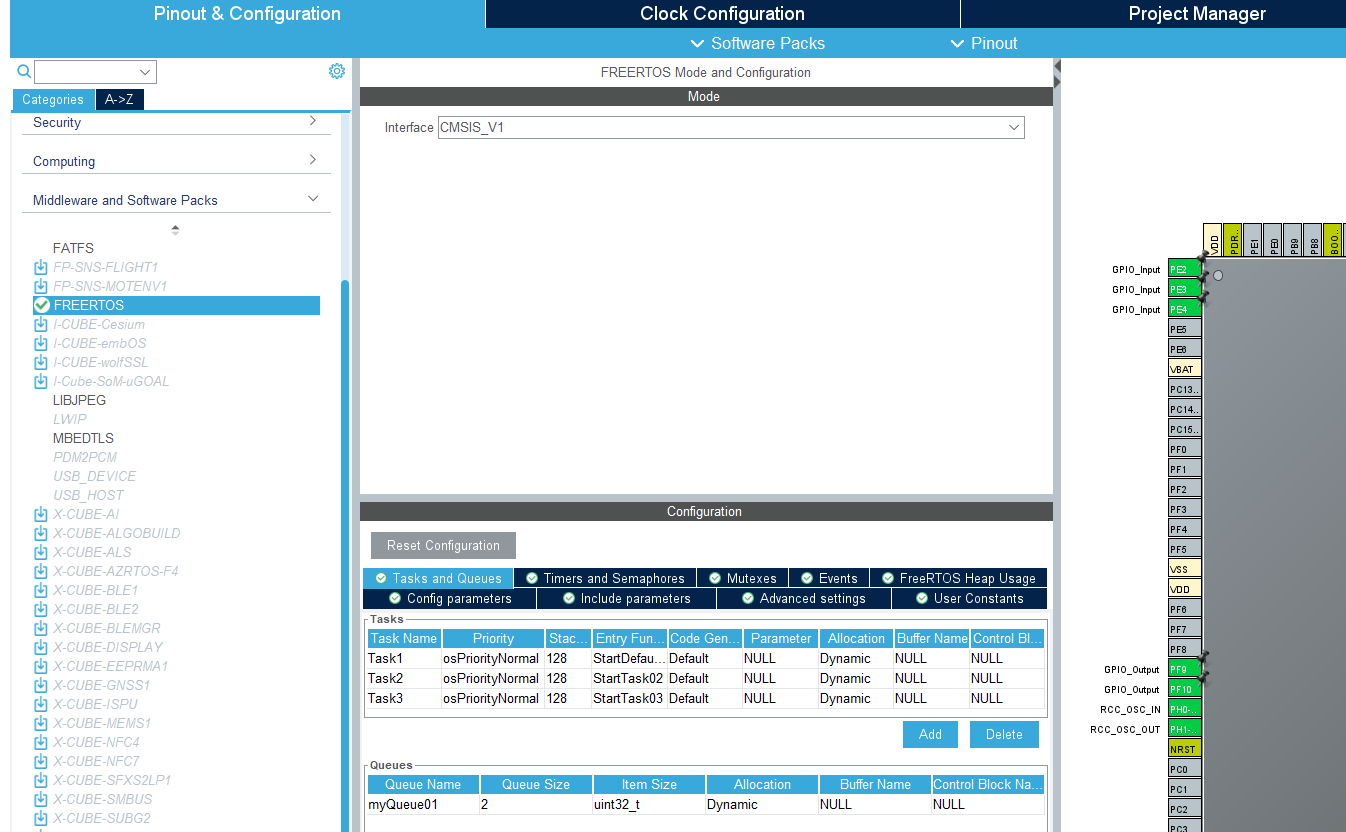This screenshot has width=1346, height=832.
Task: Open Timers and Semaphores tab
Action: pyautogui.click(x=606, y=578)
